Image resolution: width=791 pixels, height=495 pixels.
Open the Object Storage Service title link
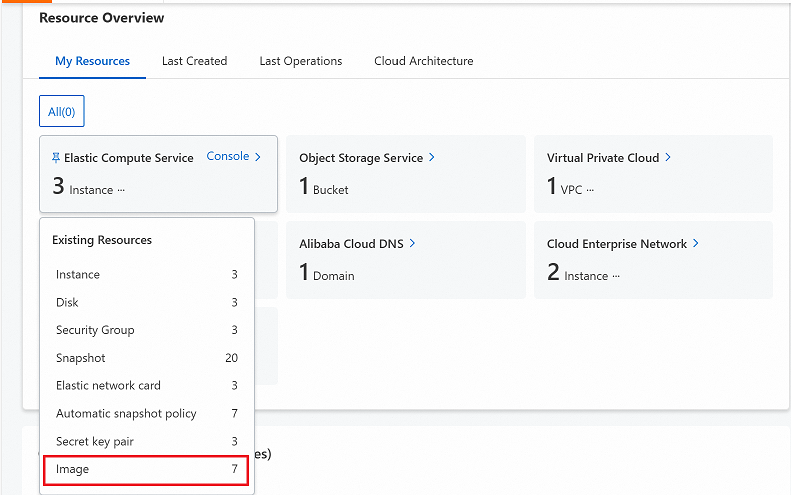tap(361, 158)
